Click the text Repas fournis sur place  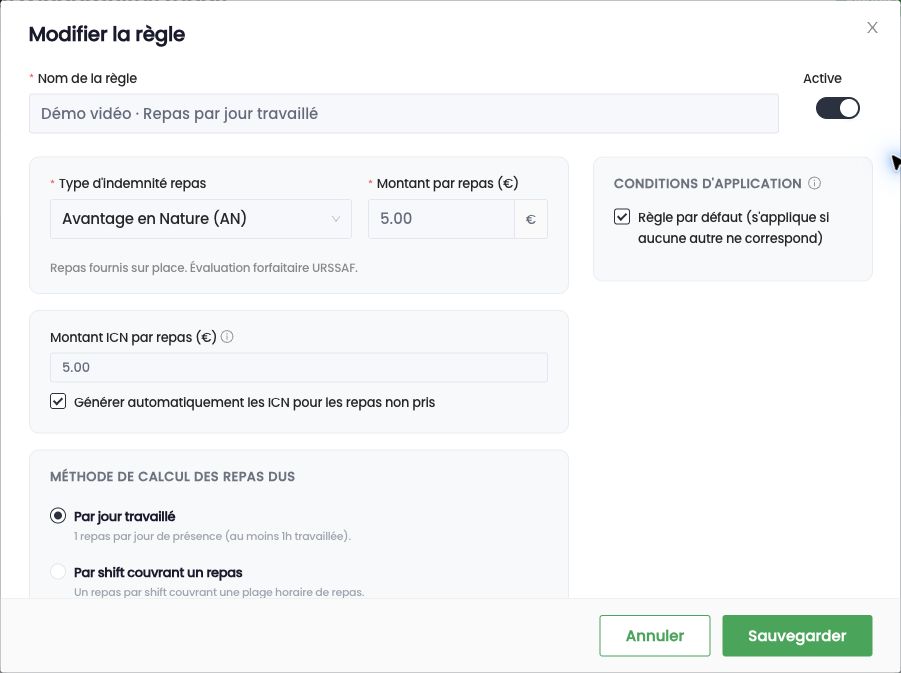pyautogui.click(x=118, y=268)
